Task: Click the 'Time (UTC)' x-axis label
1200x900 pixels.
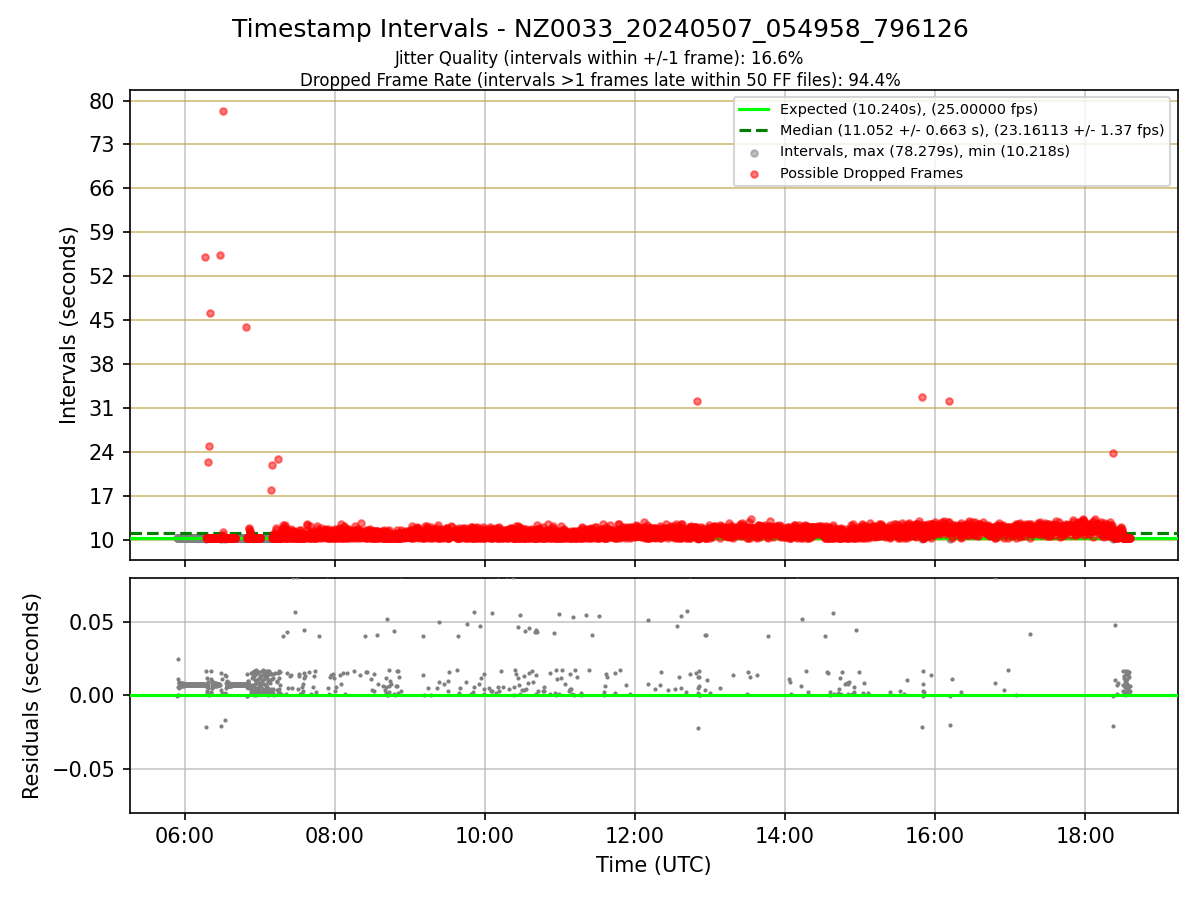Action: tap(654, 865)
